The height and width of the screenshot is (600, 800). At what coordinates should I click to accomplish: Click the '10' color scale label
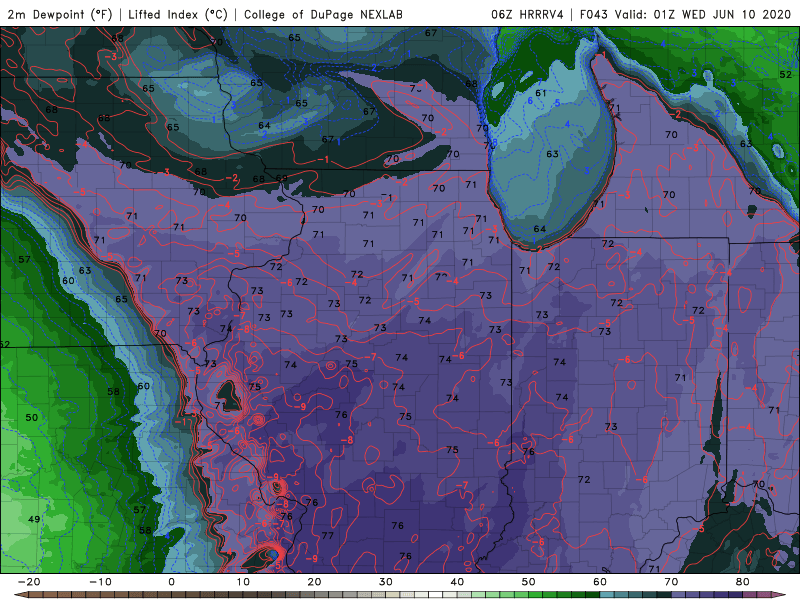coord(243,582)
